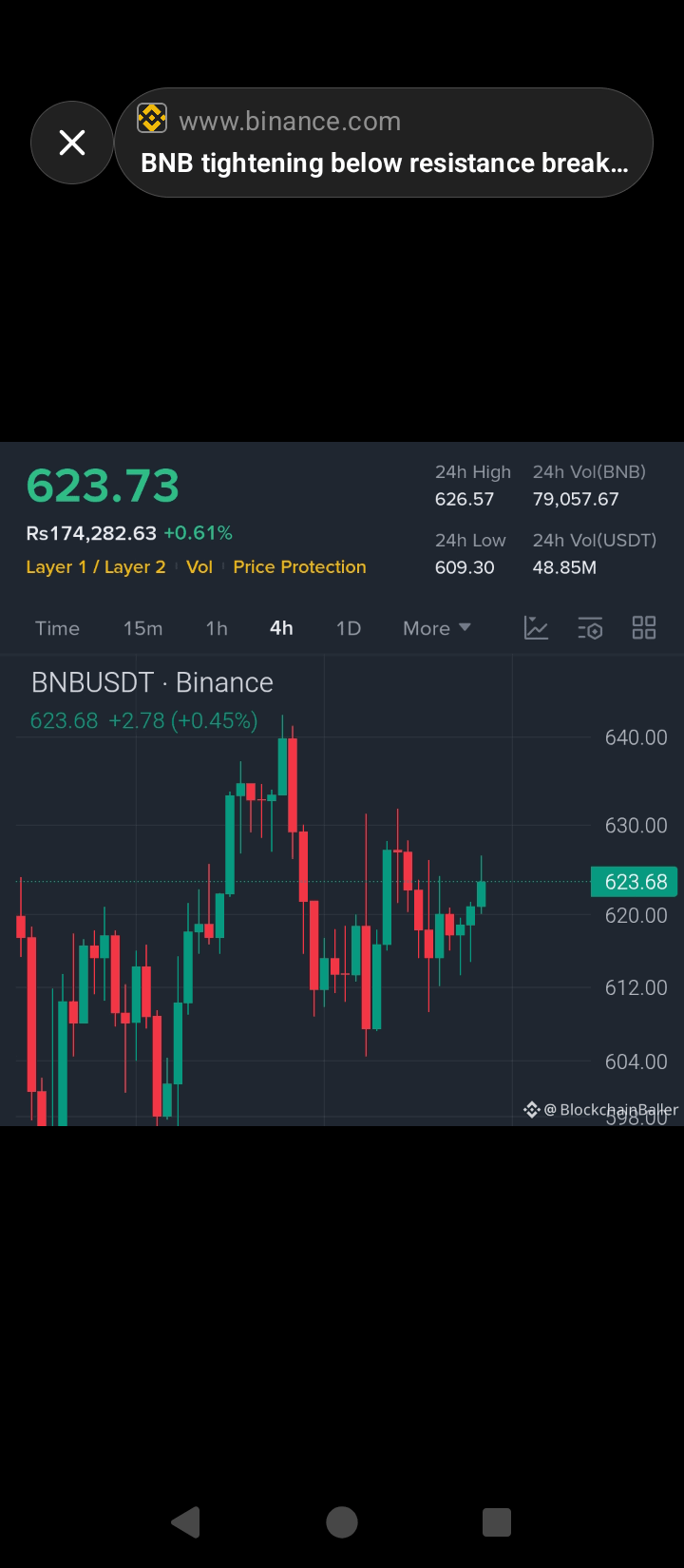Screen dimensions: 684x1568
Task: Select the 4h interval tab
Action: click(x=281, y=628)
